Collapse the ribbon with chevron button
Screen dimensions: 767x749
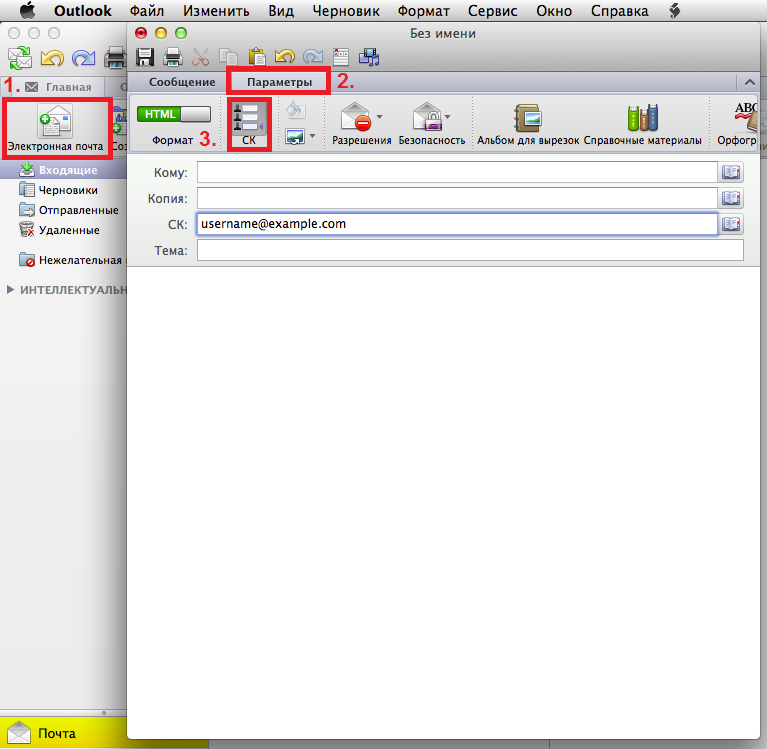tap(749, 82)
